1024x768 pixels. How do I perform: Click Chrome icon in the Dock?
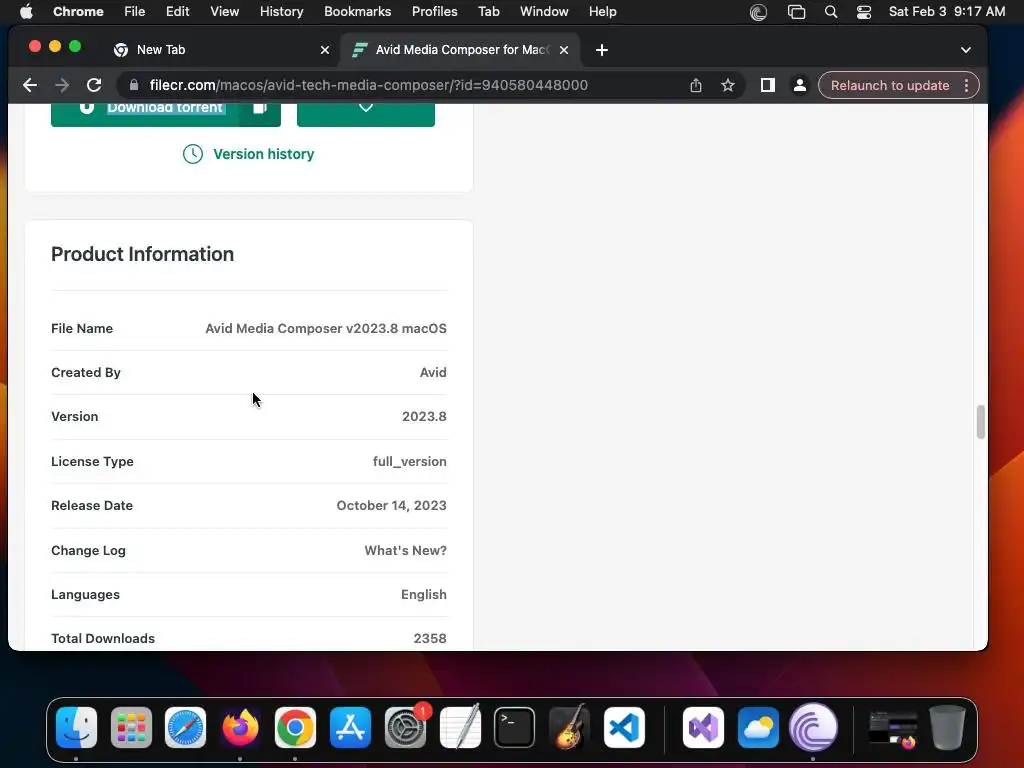click(x=295, y=728)
